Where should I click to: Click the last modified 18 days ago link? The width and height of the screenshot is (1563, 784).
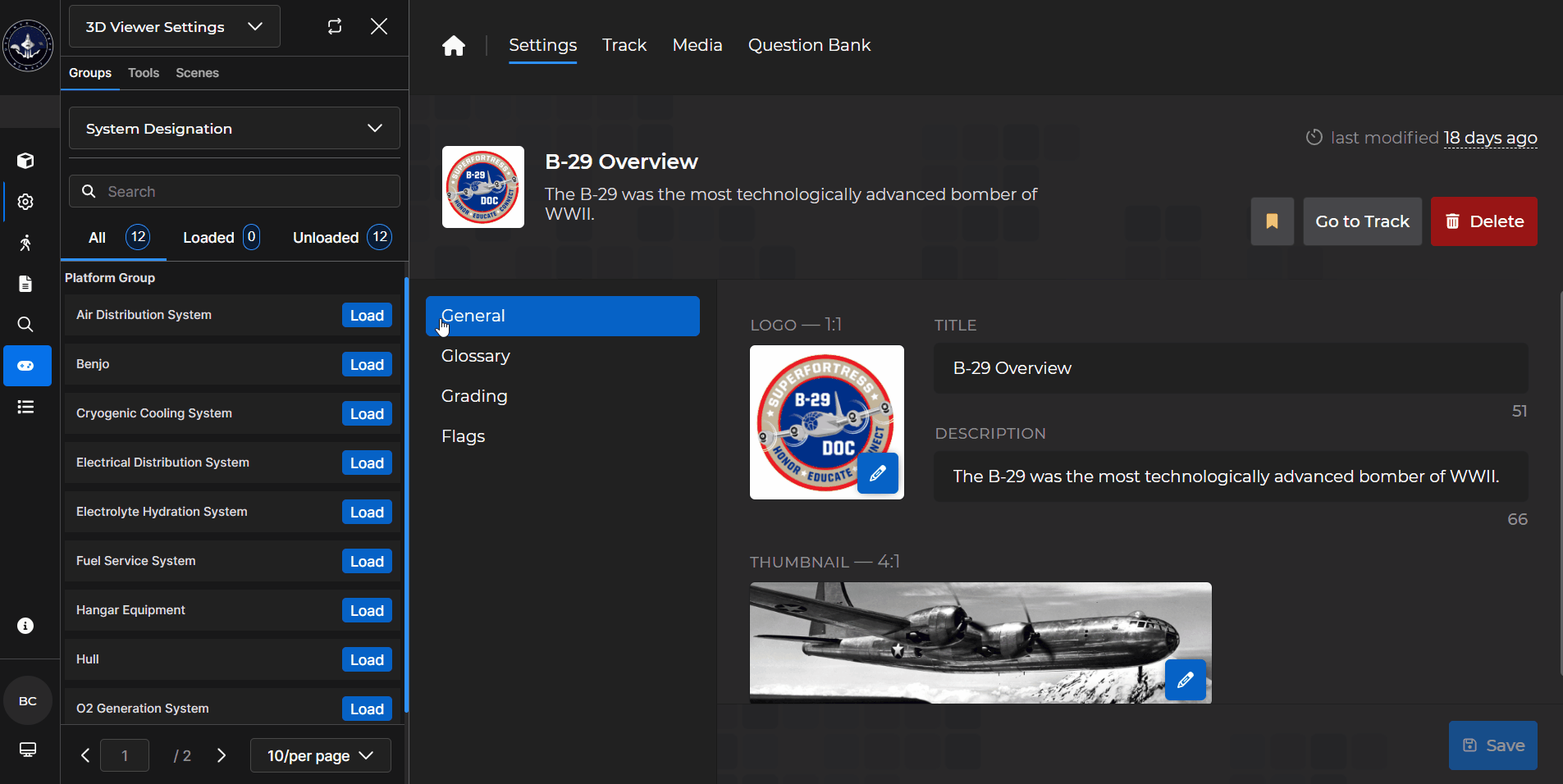coord(1490,138)
